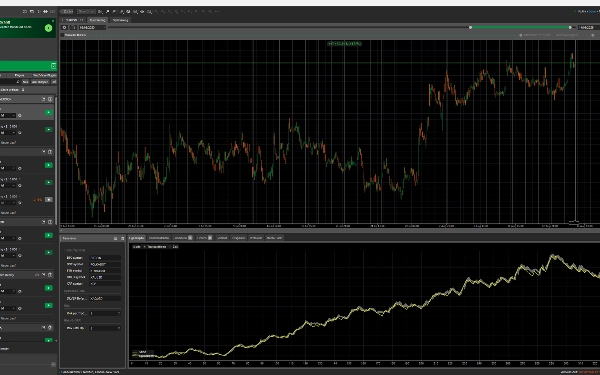Click the wide button right of the search field
Image resolution: width=600 pixels, height=375 pixels.
tap(40, 82)
